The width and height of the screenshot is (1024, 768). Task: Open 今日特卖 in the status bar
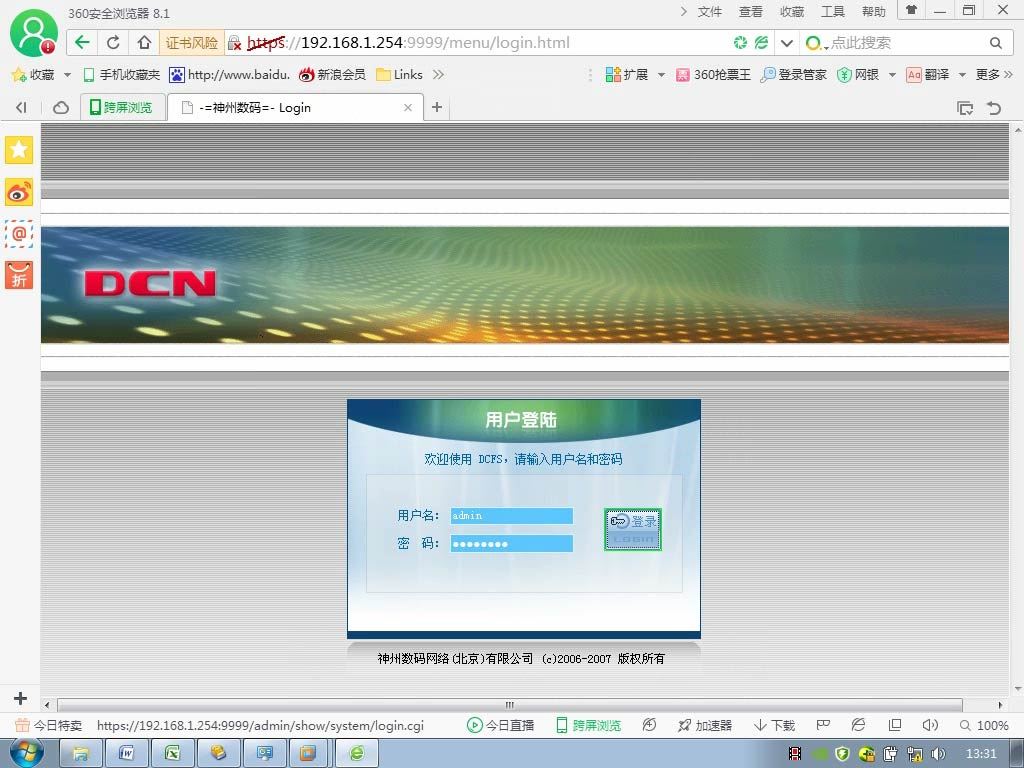click(x=49, y=726)
